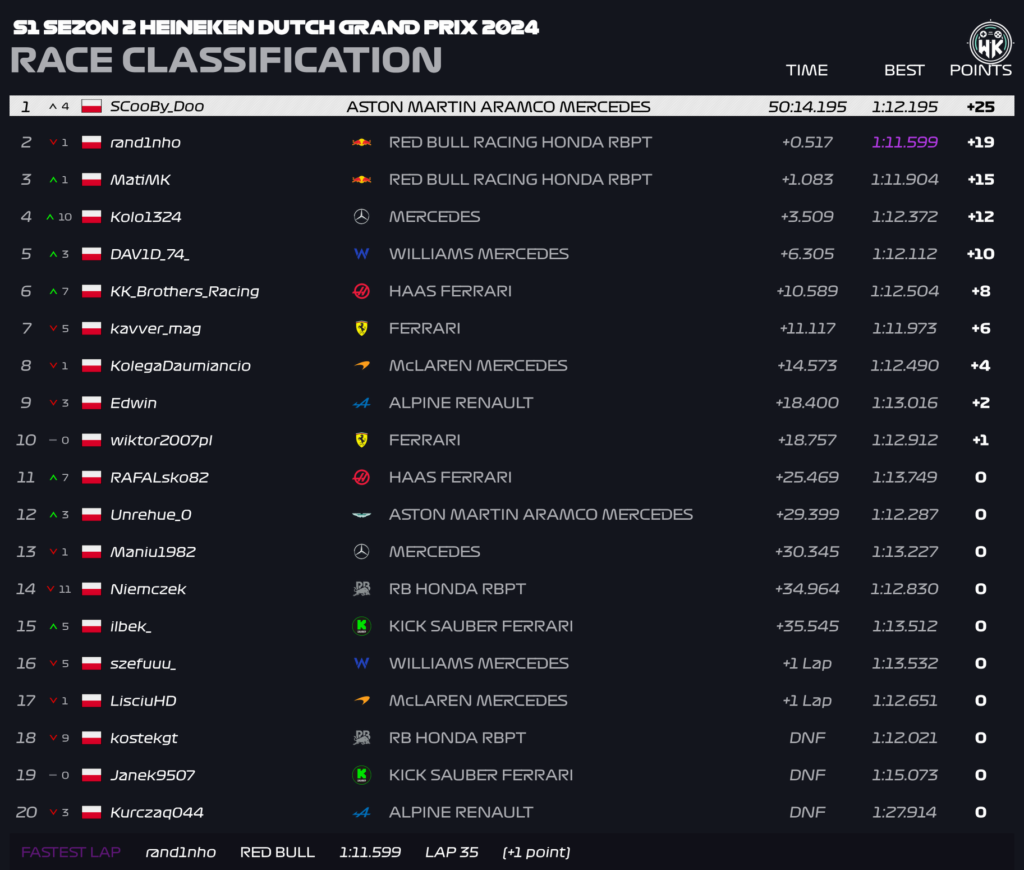Click the Red Bull logo next to rand1nho
Screen dimensions: 1024x870
click(x=361, y=142)
